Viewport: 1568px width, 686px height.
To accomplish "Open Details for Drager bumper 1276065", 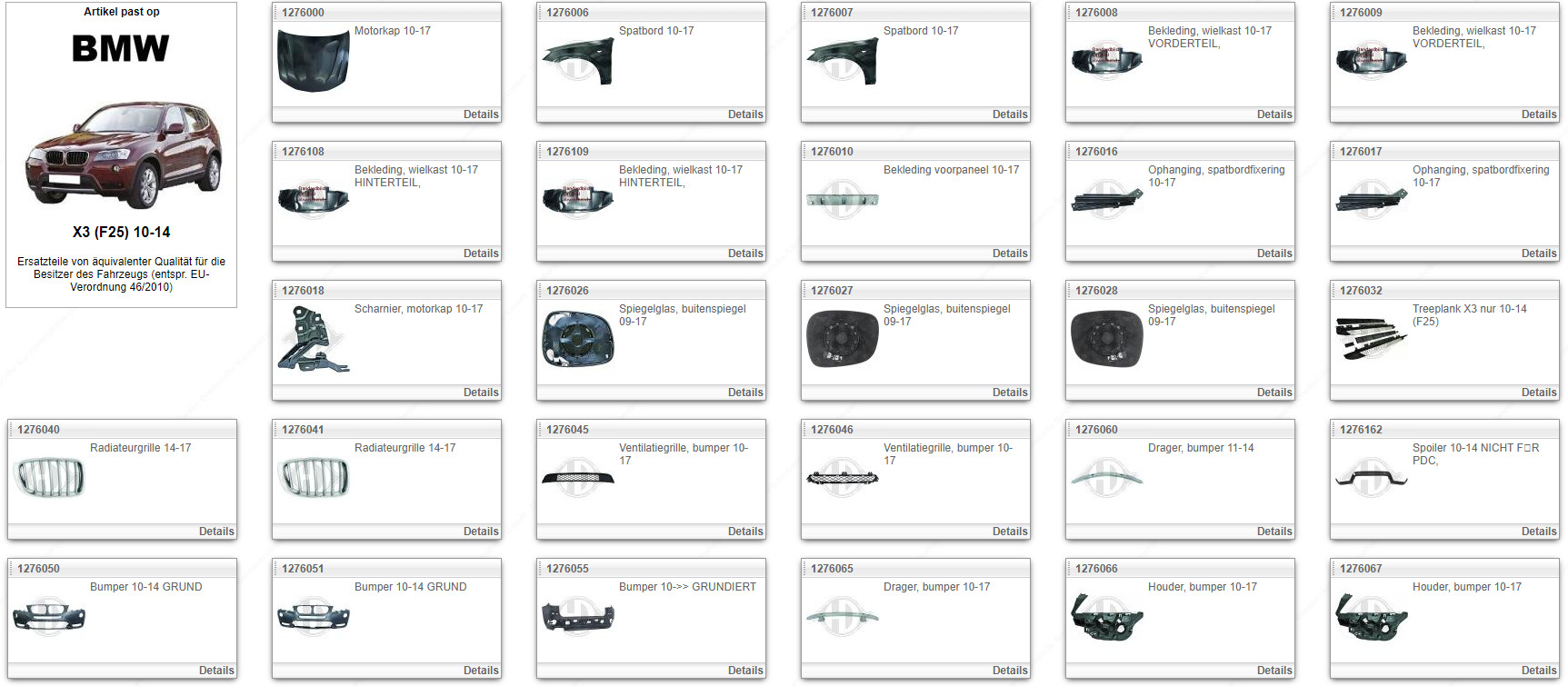I will (1010, 671).
